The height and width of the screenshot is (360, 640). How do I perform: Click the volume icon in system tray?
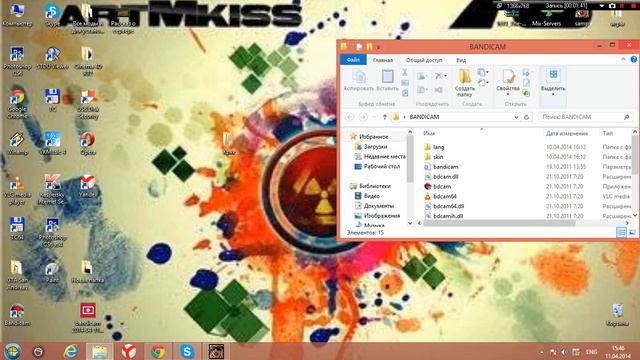click(564, 352)
